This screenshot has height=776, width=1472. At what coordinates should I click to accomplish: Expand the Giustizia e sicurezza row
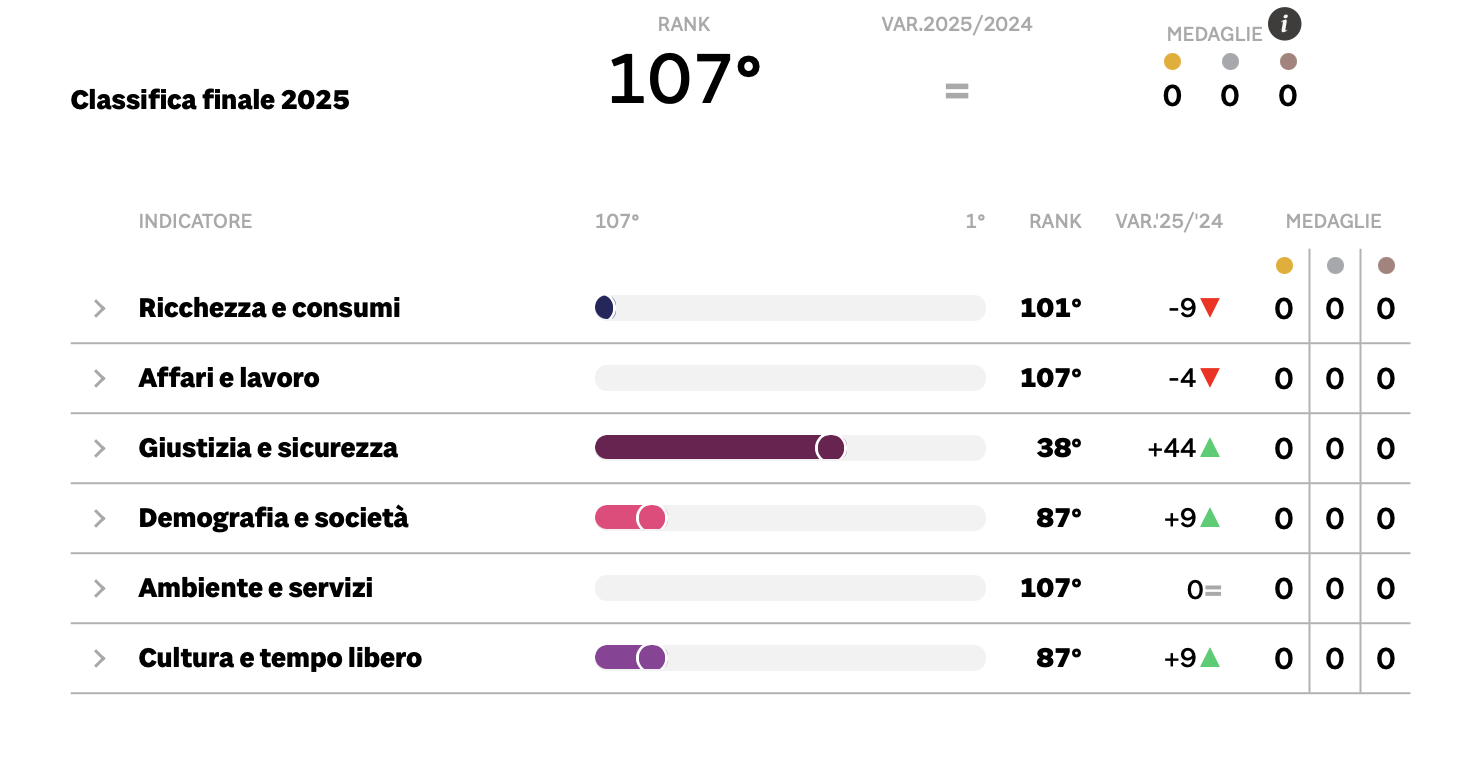(x=99, y=448)
